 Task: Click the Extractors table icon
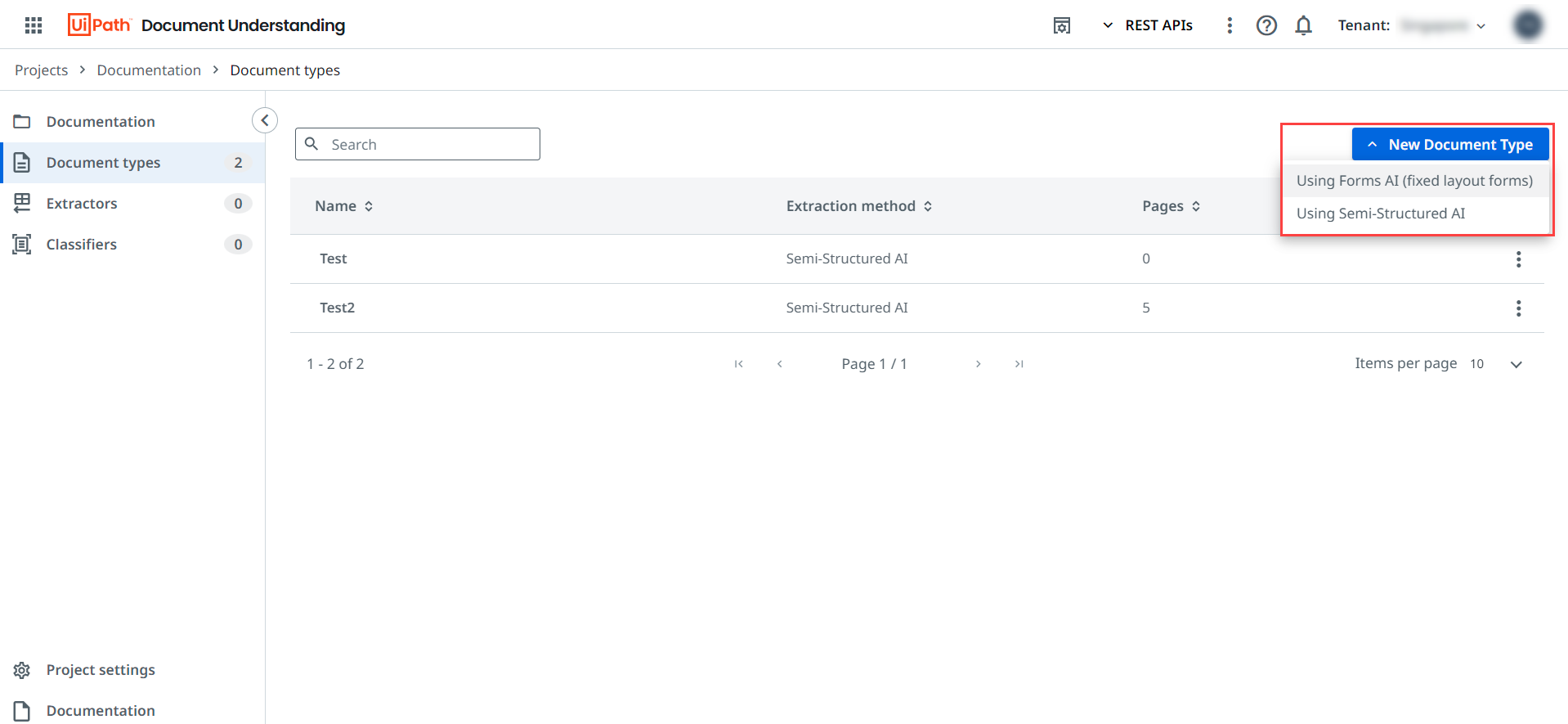tap(22, 203)
